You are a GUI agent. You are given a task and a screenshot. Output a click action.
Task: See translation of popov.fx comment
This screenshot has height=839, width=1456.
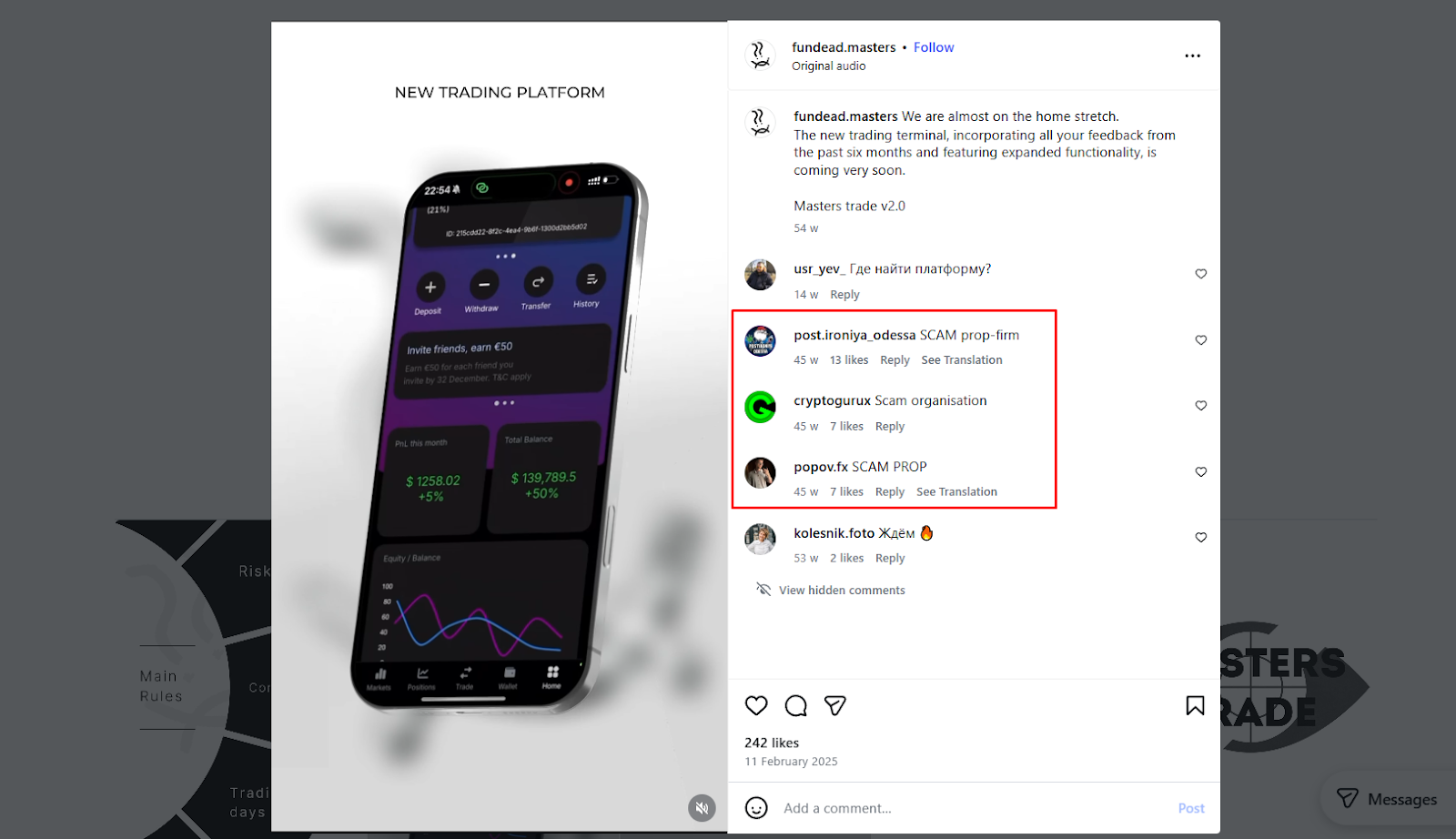coord(956,491)
